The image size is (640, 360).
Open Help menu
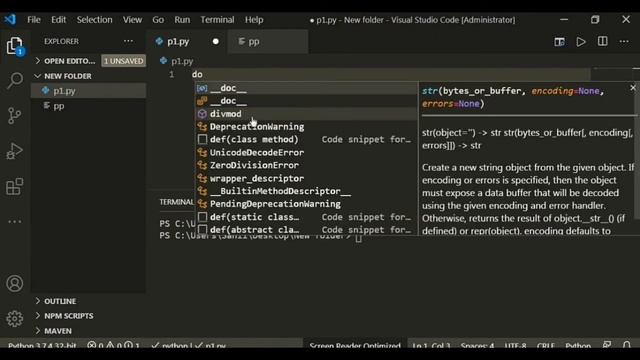(254, 20)
